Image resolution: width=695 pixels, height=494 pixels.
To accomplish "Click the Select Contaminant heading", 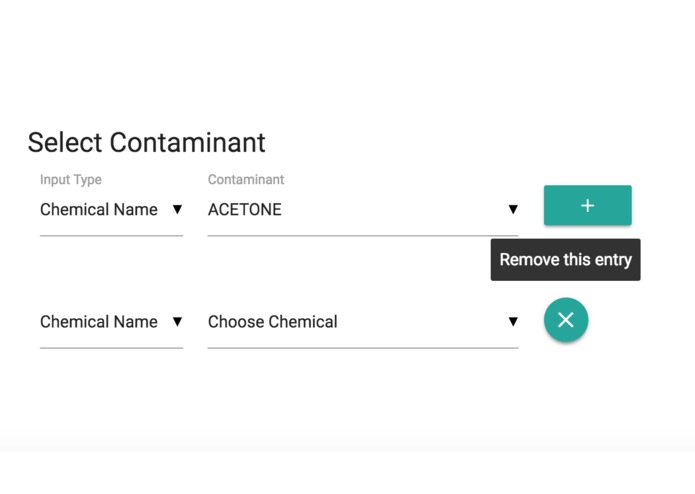I will pos(147,142).
